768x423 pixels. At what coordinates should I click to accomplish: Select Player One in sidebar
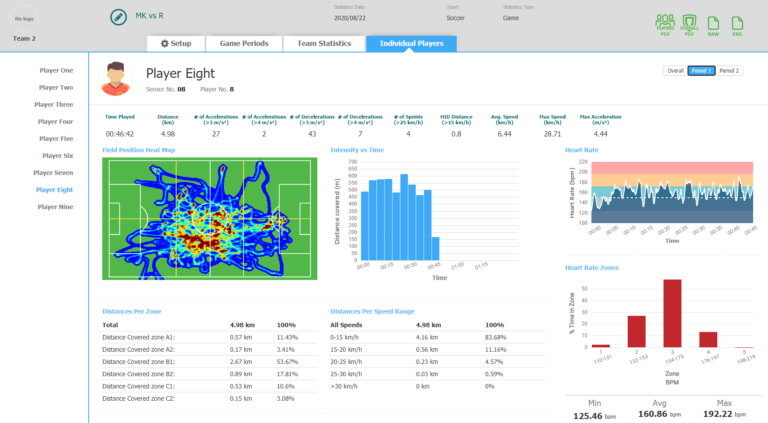click(56, 70)
